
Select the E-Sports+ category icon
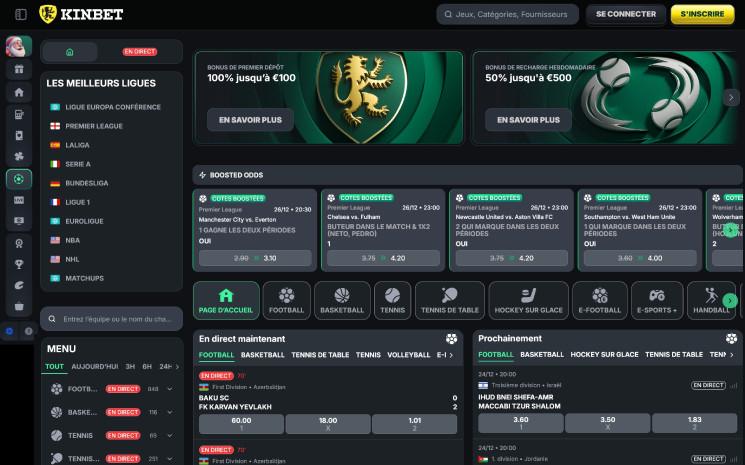pos(657,300)
